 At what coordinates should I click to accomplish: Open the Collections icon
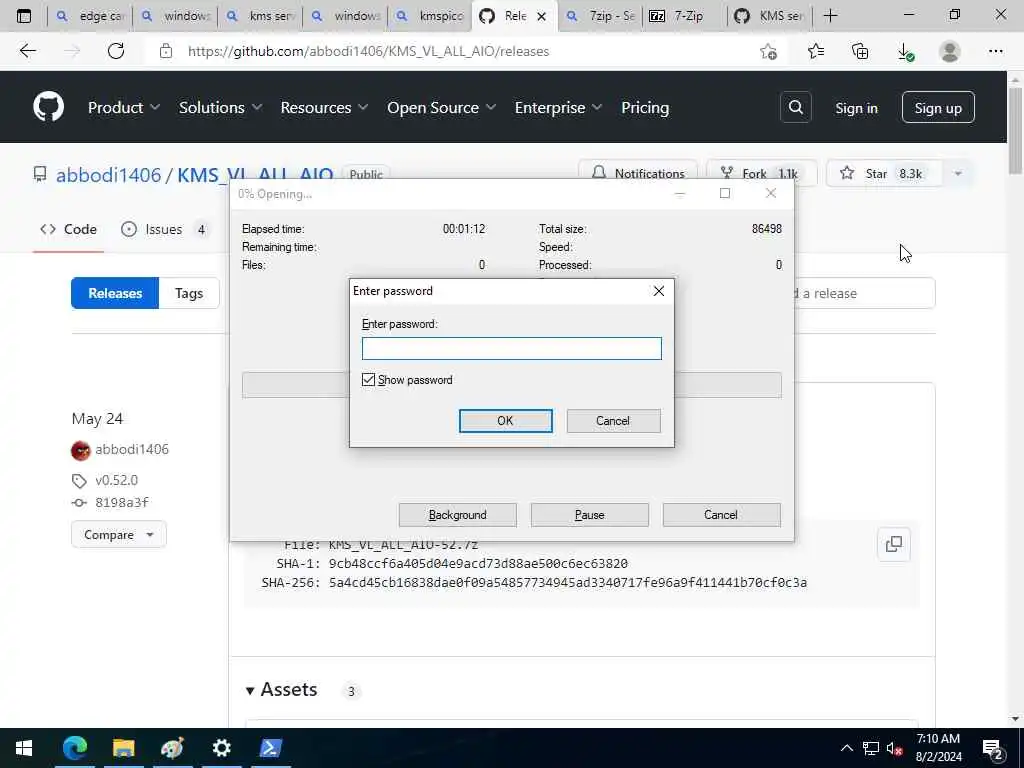(860, 51)
